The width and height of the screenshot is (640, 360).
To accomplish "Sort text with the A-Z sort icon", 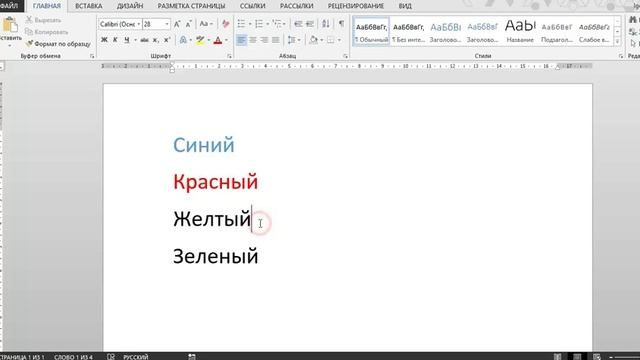I will click(x=326, y=24).
